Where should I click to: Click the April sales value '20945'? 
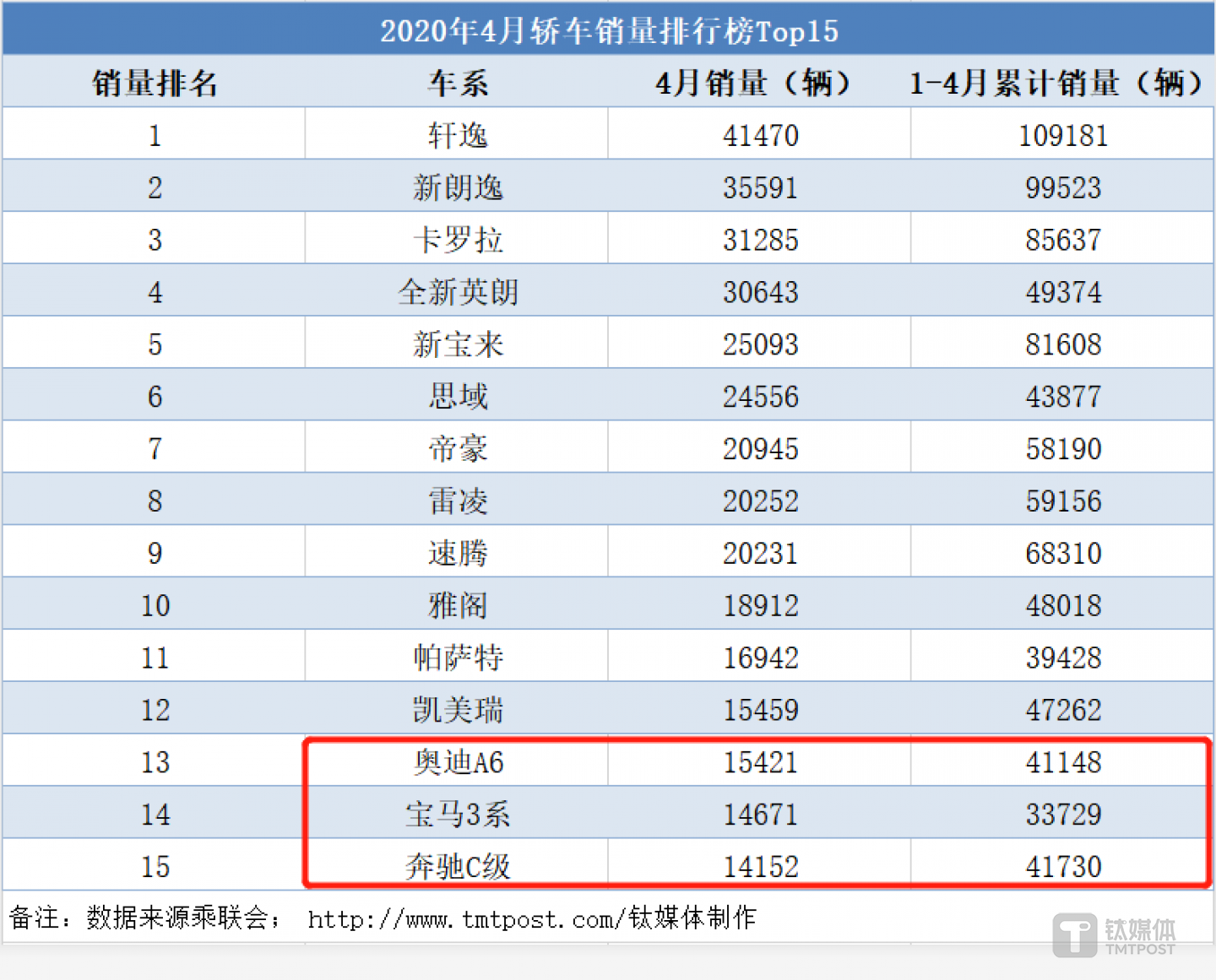760,449
